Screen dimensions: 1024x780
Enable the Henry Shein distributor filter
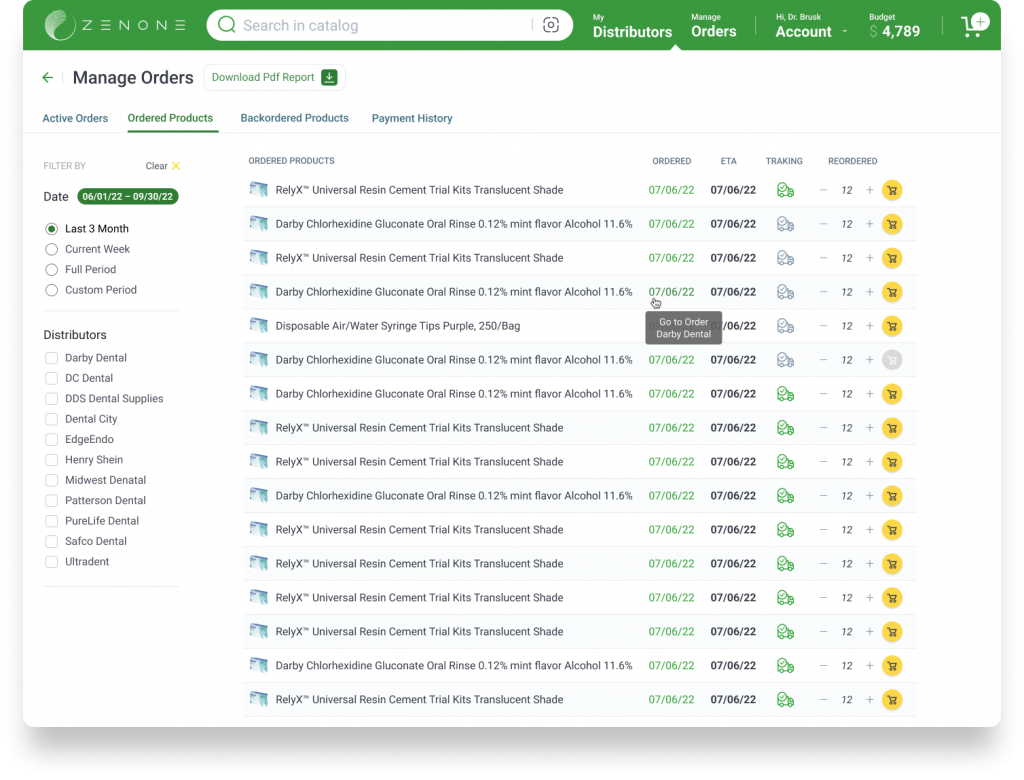coord(51,460)
